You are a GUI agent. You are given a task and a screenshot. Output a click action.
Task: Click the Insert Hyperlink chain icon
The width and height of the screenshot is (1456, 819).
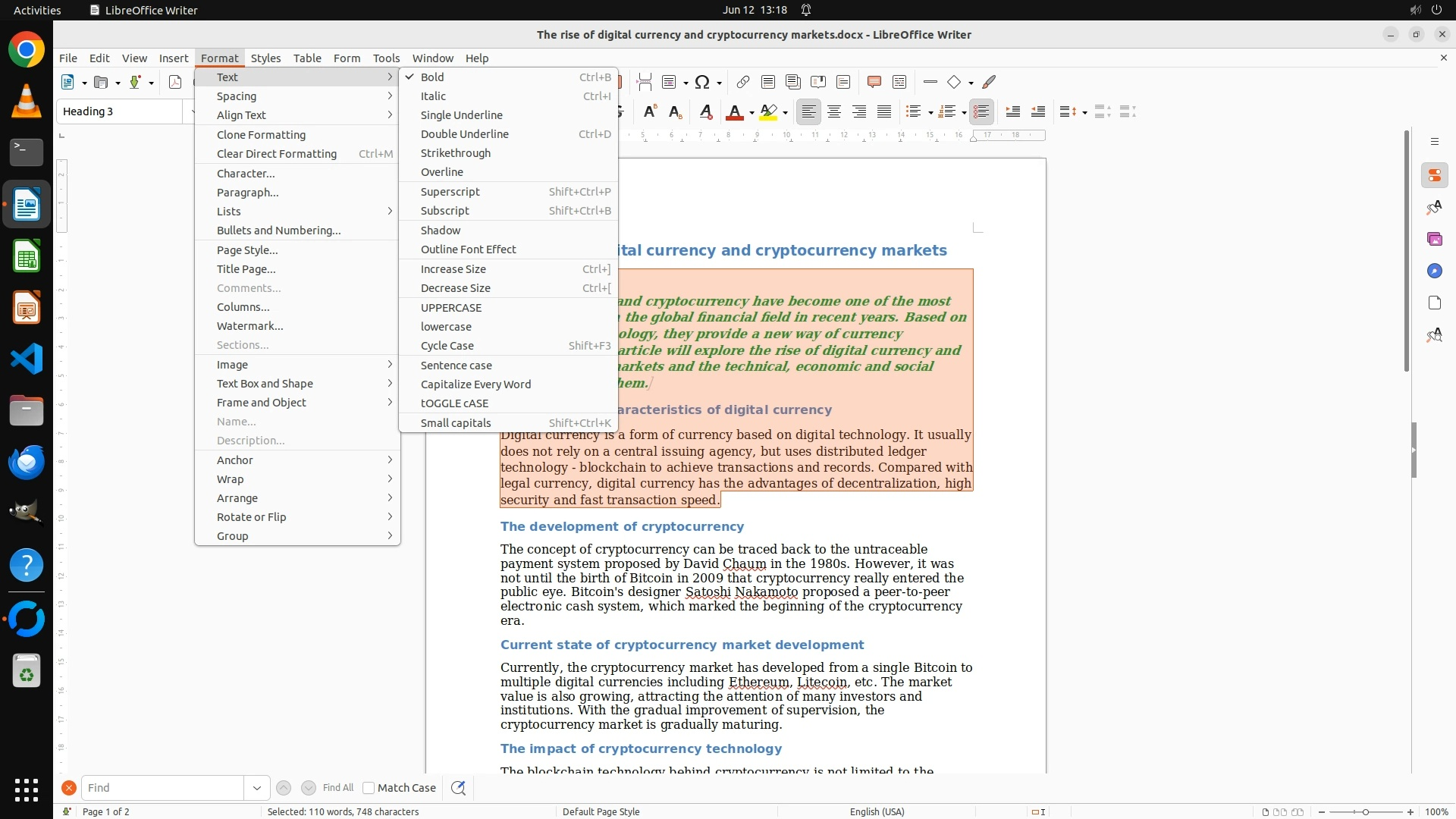click(x=743, y=83)
